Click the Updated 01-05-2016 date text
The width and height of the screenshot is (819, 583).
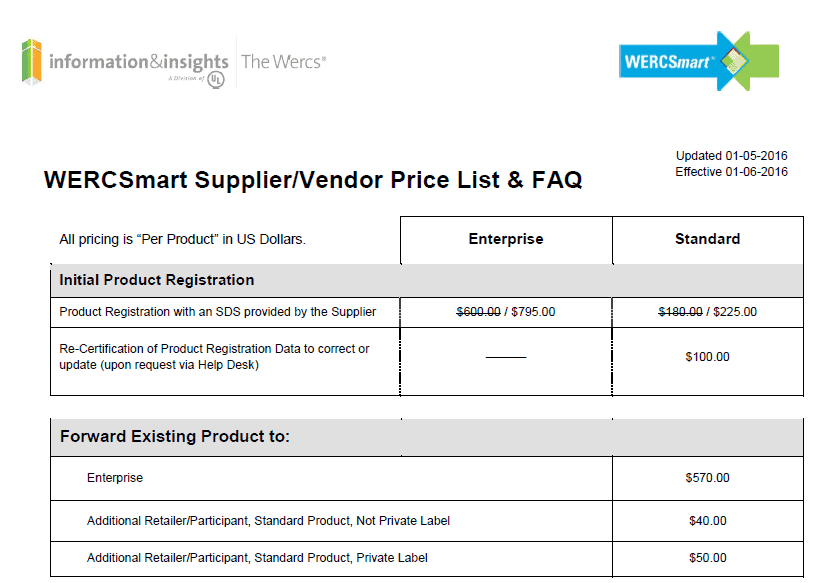coord(731,156)
